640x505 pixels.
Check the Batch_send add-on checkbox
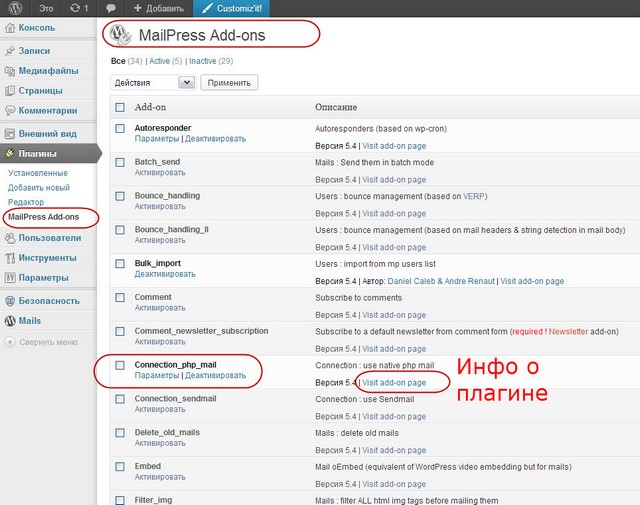click(x=120, y=162)
